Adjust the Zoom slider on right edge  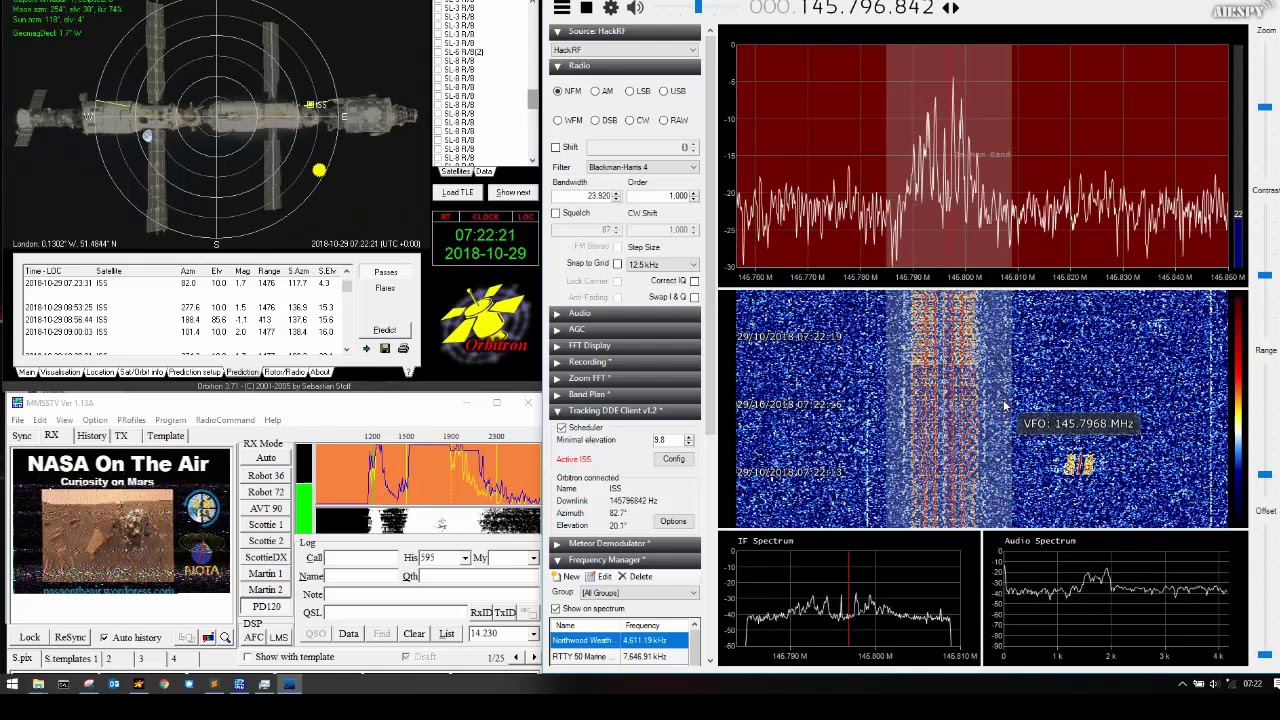[x=1265, y=106]
